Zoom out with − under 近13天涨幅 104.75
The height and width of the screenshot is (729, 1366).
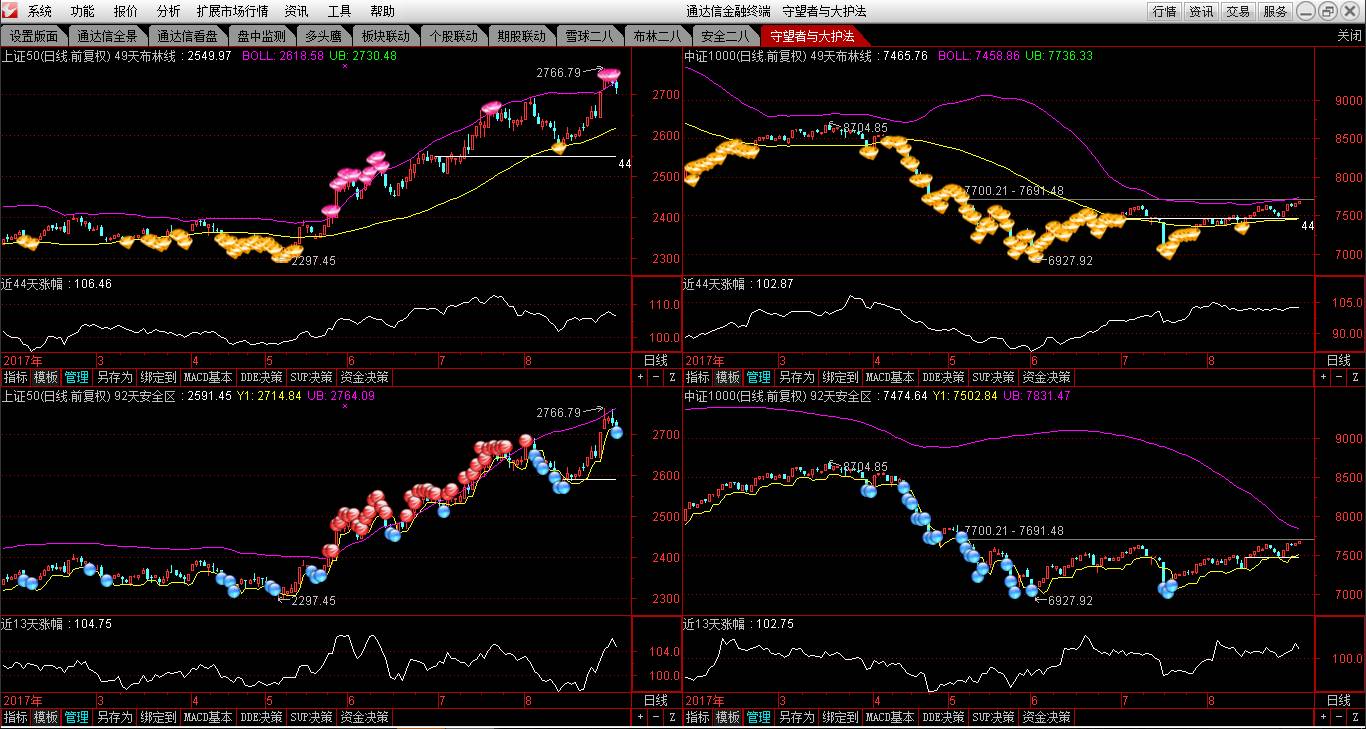pos(656,717)
